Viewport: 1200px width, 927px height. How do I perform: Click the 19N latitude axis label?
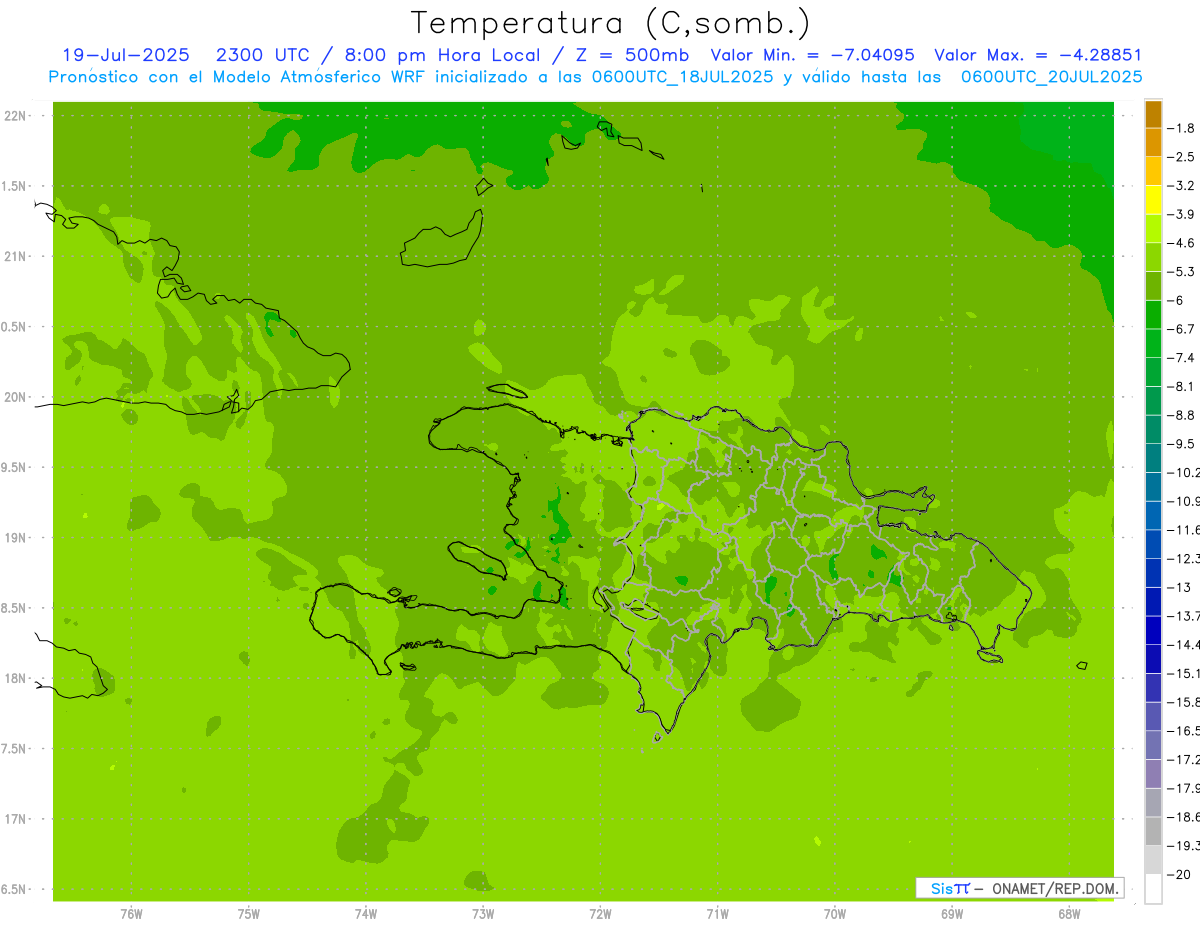17,538
